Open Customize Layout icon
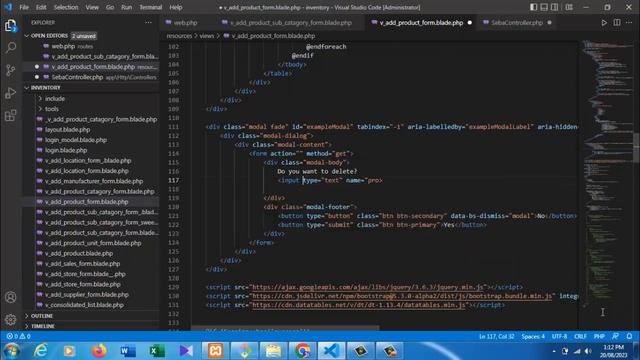Screen dimensions: 640x360 (x=569, y=7)
